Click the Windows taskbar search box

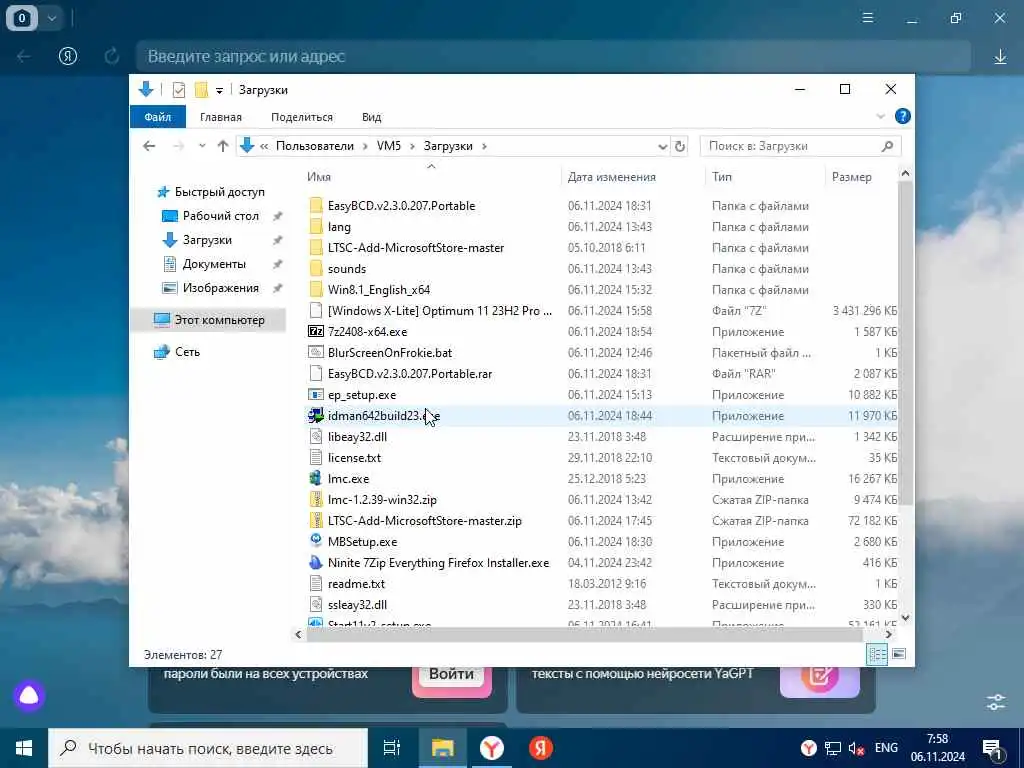coord(209,748)
